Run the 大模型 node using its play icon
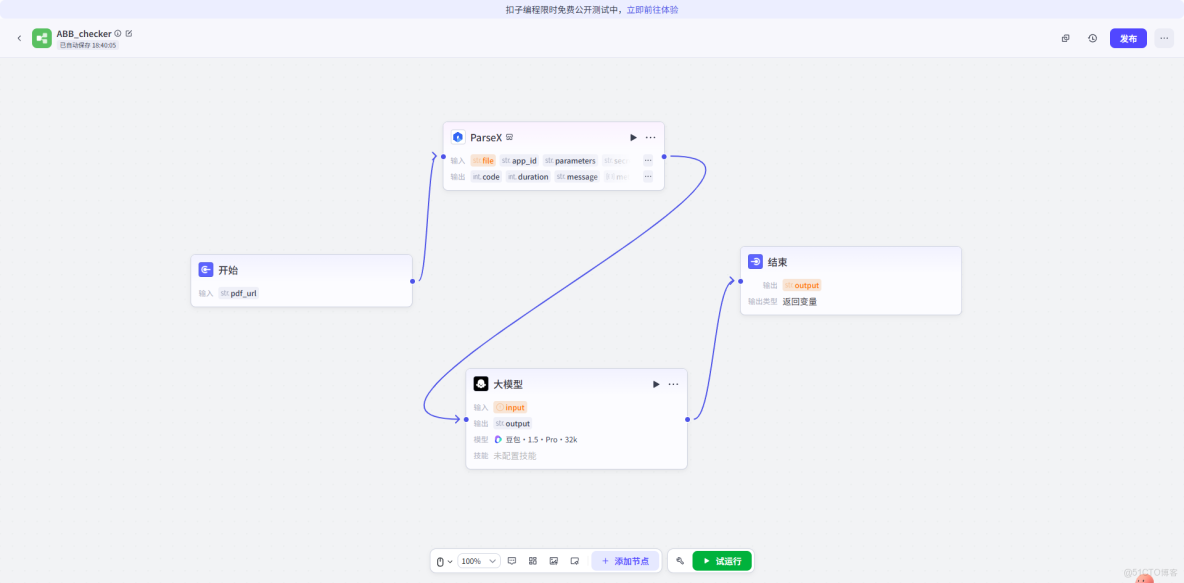This screenshot has width=1184, height=583. point(655,384)
